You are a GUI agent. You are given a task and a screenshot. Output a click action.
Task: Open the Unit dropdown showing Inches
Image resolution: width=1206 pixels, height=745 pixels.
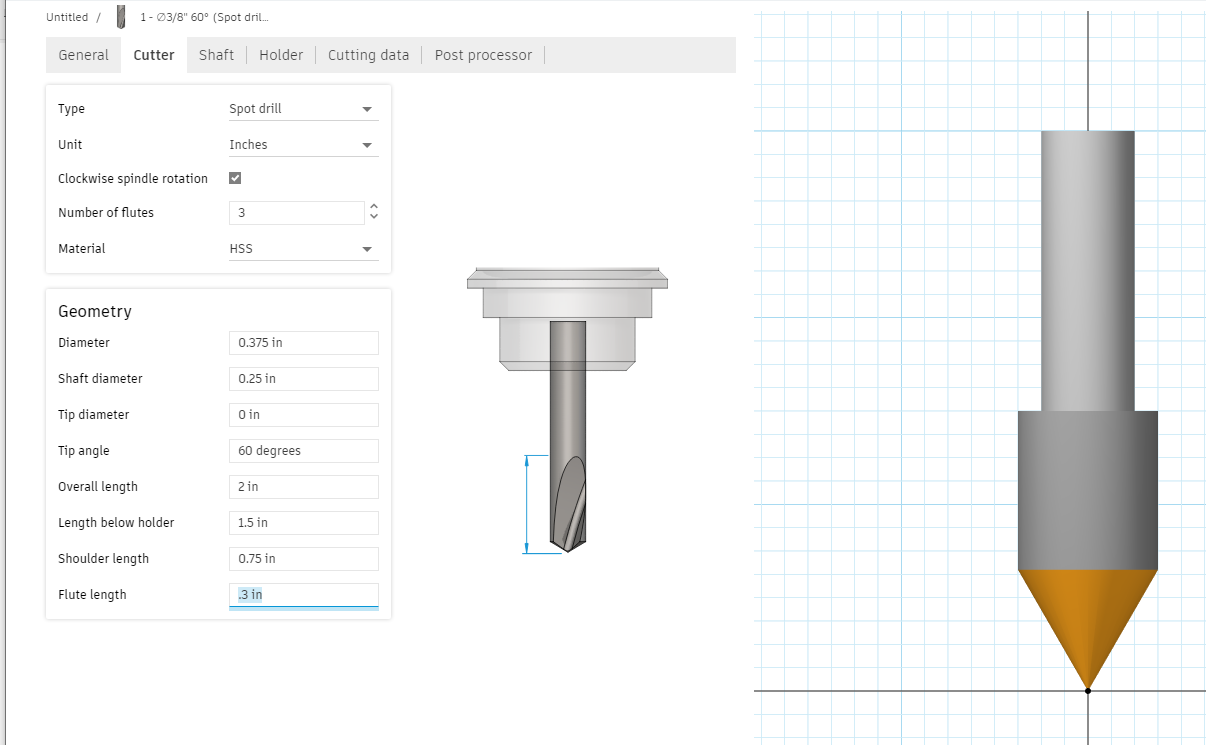(304, 145)
